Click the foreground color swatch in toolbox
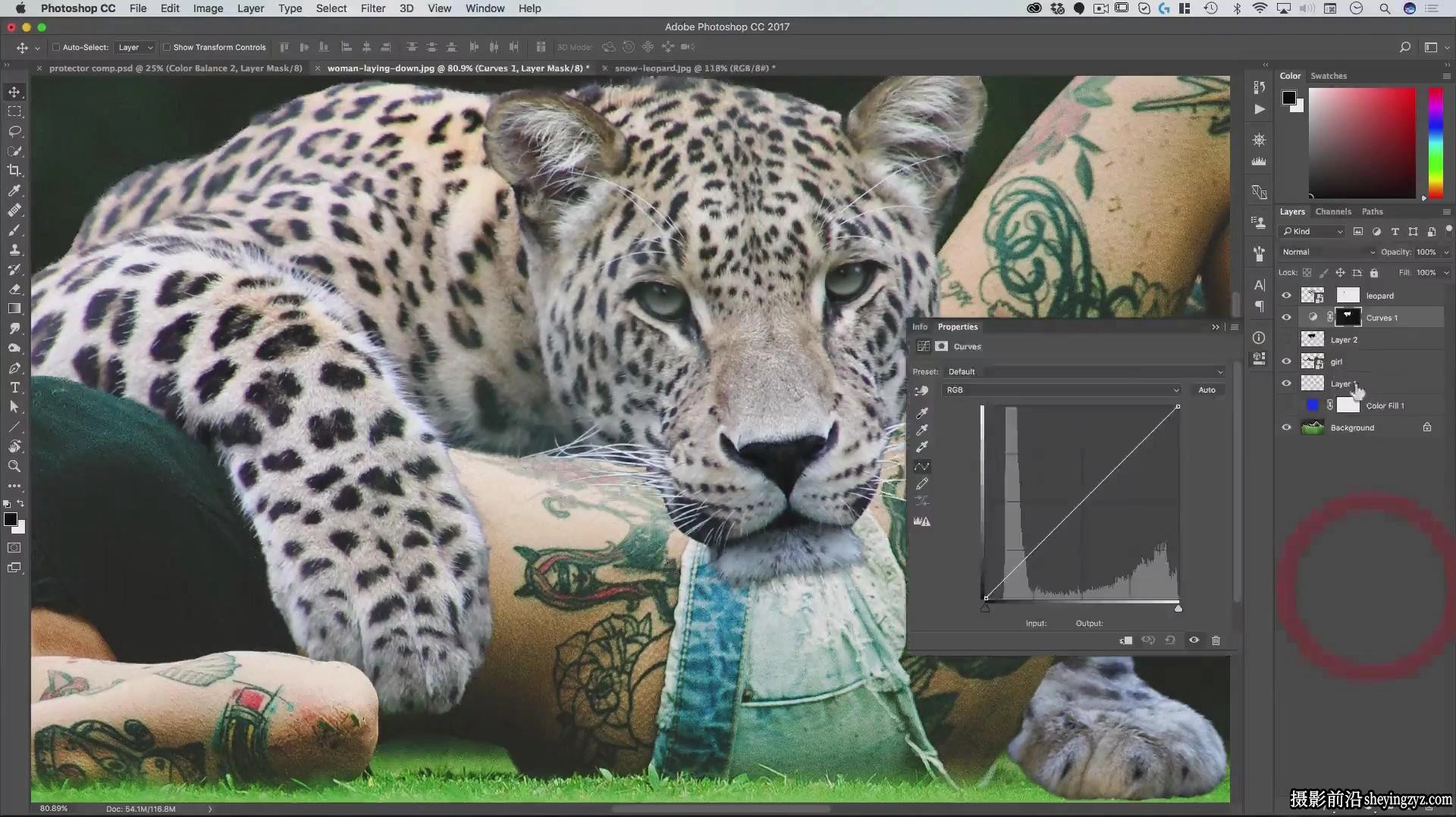Image resolution: width=1456 pixels, height=817 pixels. click(11, 519)
